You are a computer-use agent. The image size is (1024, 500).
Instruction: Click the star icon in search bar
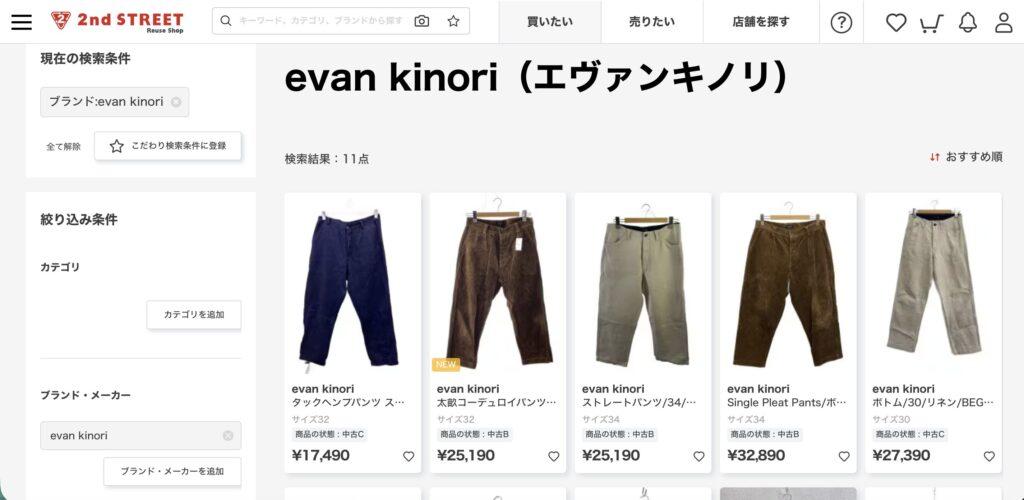tap(453, 22)
